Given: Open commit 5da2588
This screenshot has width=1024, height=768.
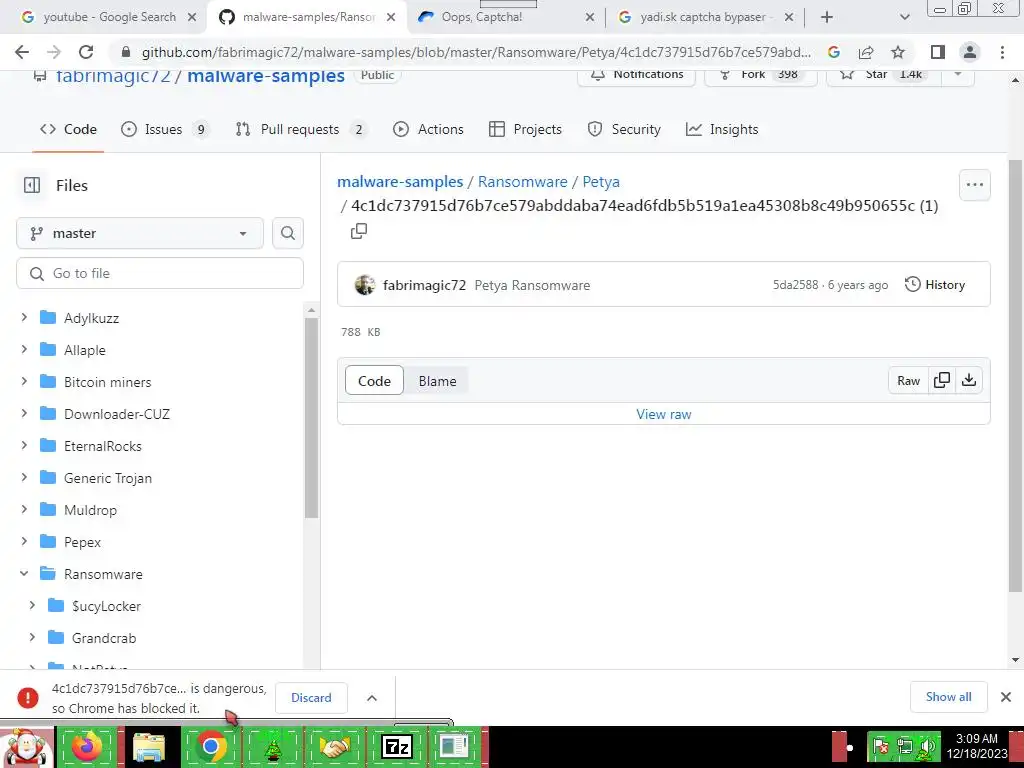Looking at the screenshot, I should coord(795,285).
